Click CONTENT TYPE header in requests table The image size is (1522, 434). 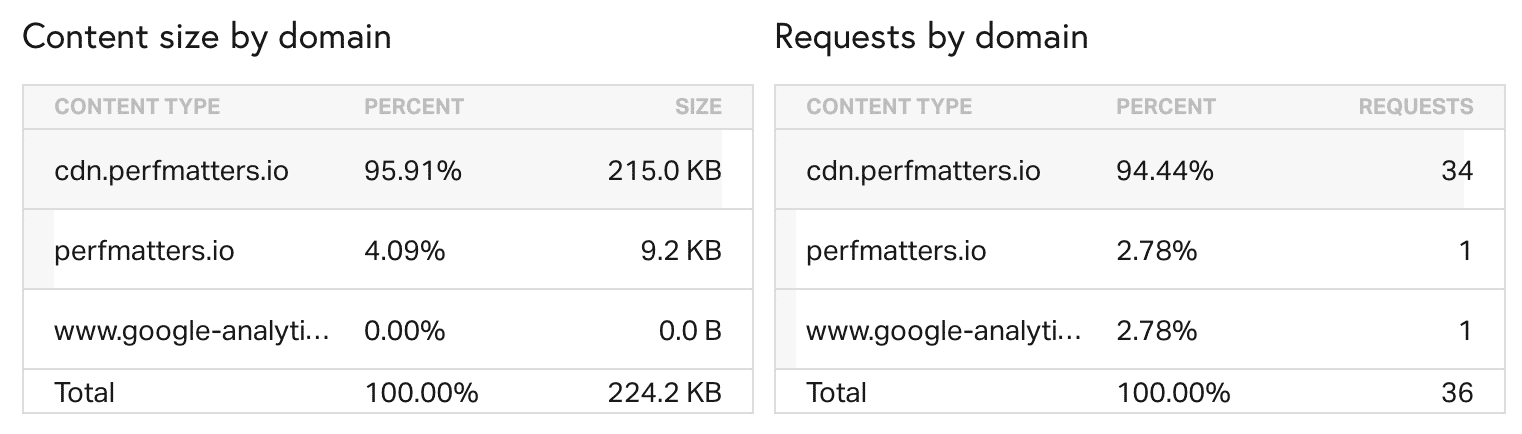pyautogui.click(x=889, y=107)
